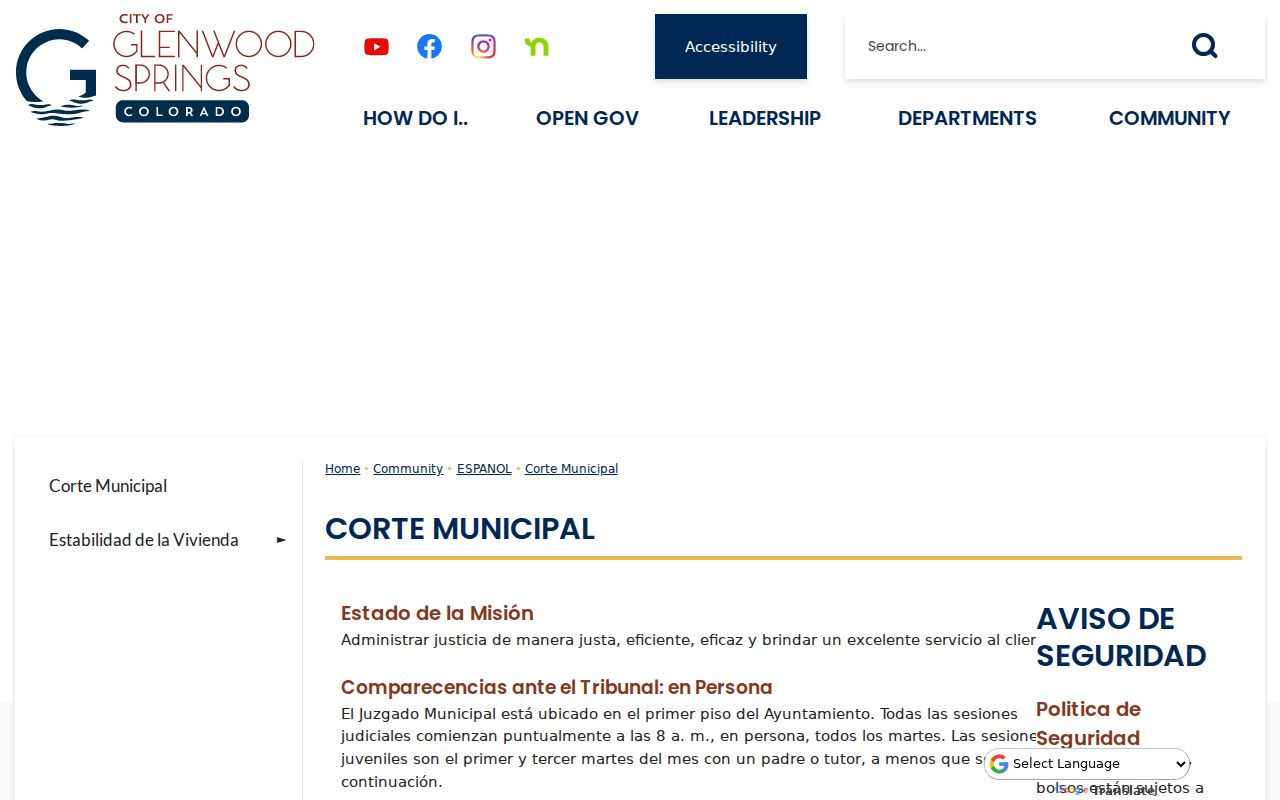Click the magnifying glass search icon
The height and width of the screenshot is (800, 1280).
[x=1204, y=46]
